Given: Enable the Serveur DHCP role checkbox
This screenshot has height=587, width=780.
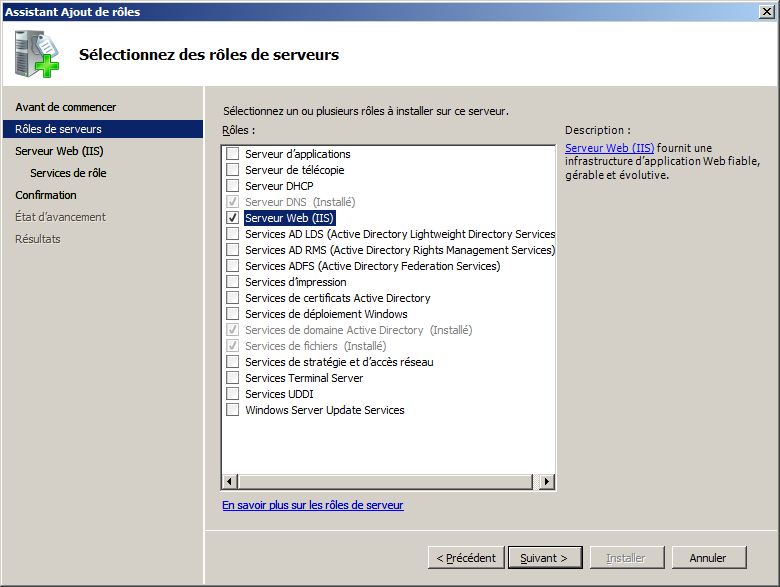Looking at the screenshot, I should pos(232,186).
